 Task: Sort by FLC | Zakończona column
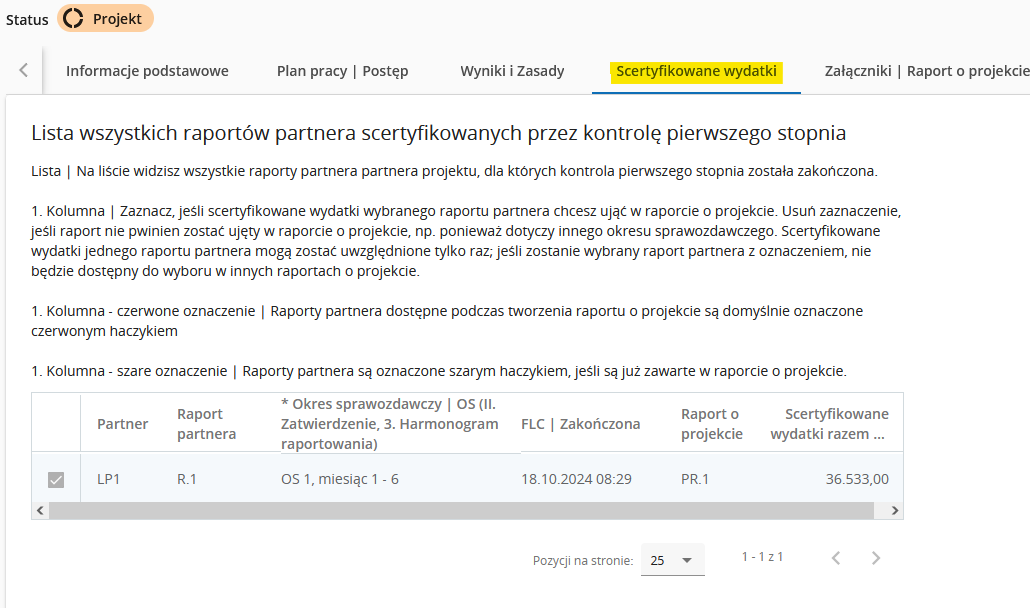point(580,424)
